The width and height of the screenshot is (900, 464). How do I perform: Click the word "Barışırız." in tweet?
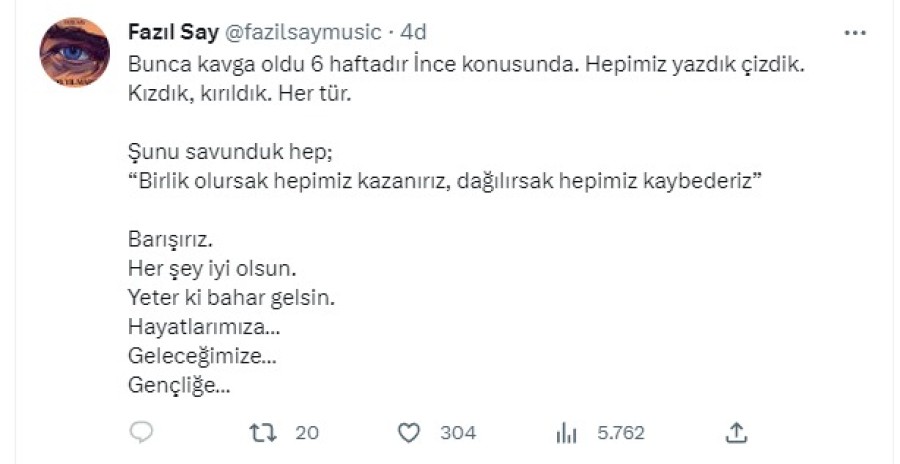[x=171, y=241]
